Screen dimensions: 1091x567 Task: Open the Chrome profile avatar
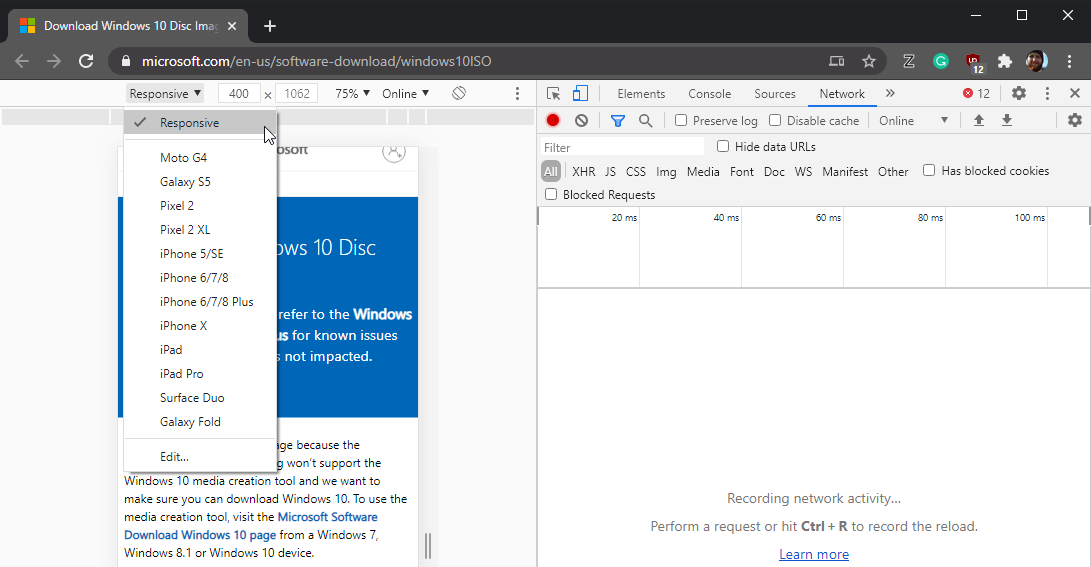point(1037,61)
